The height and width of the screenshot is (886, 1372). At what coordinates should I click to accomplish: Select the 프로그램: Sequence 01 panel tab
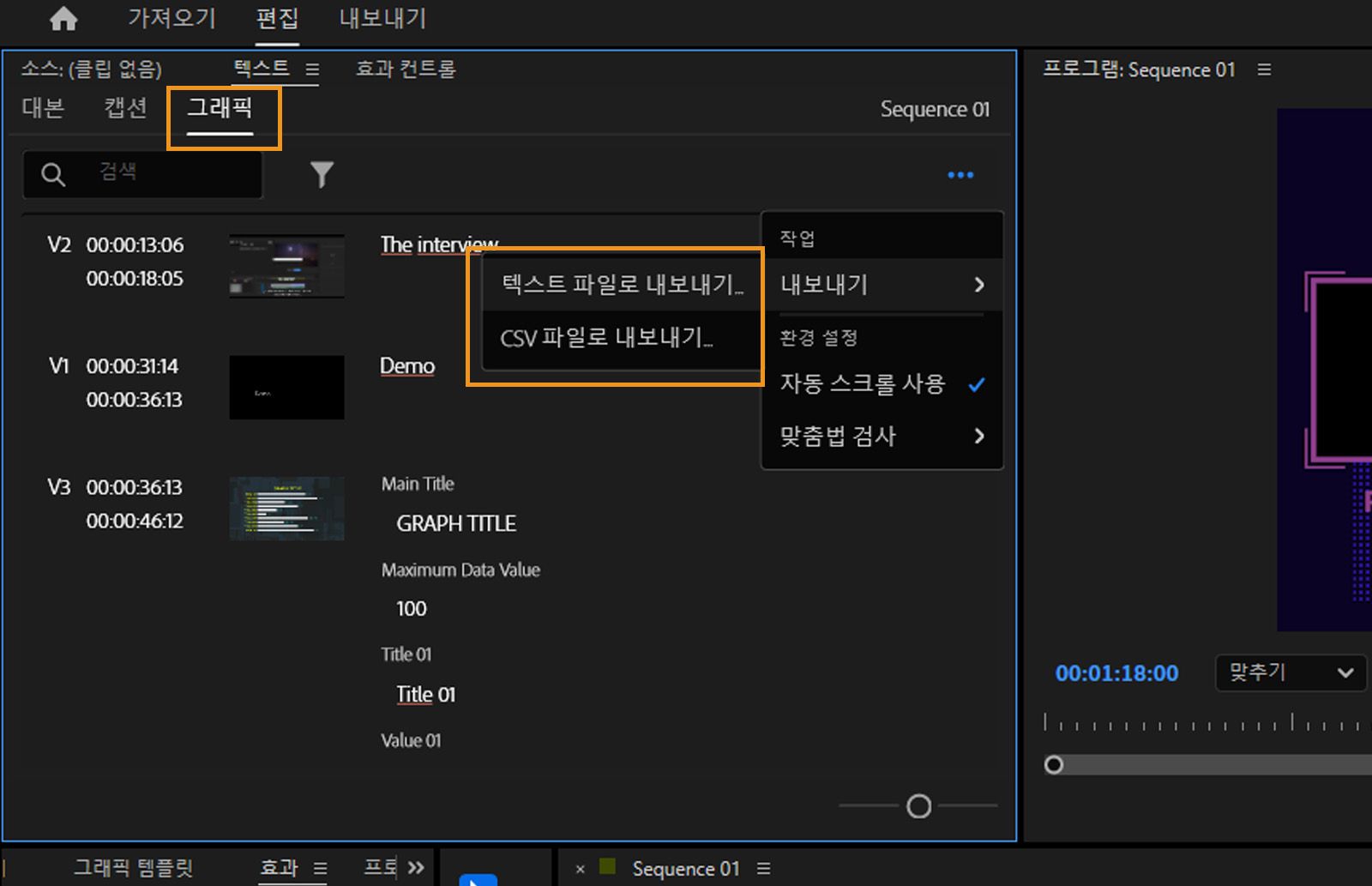(x=1139, y=69)
